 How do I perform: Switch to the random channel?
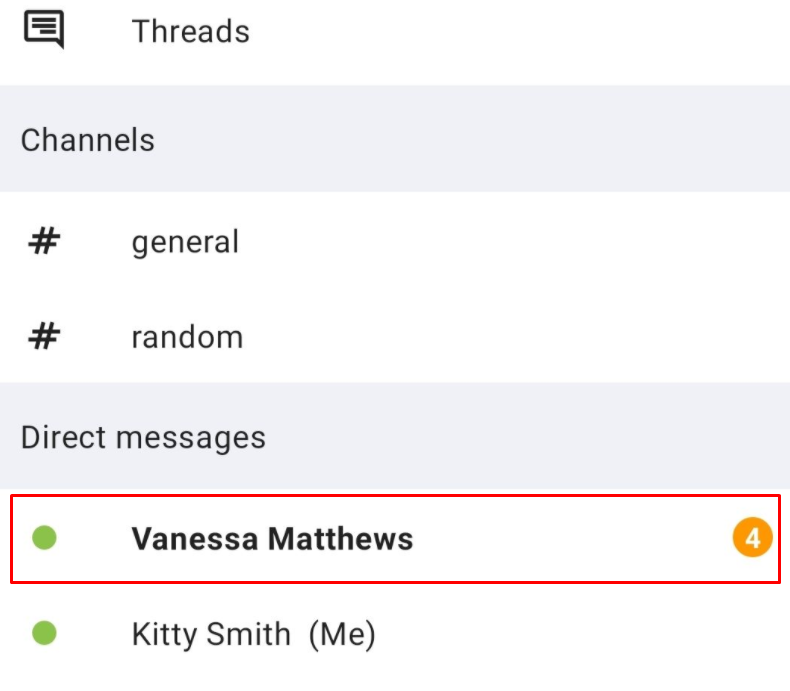click(x=395, y=336)
